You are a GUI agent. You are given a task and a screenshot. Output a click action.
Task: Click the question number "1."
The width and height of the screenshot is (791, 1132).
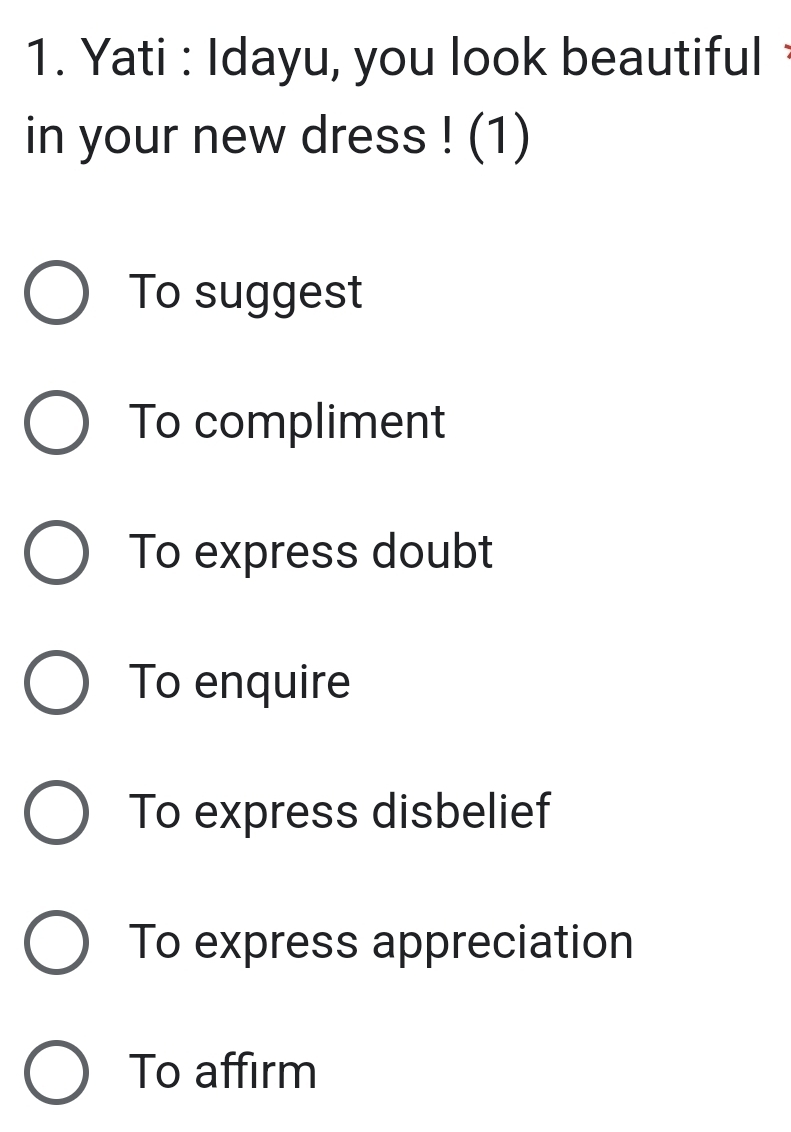click(44, 60)
